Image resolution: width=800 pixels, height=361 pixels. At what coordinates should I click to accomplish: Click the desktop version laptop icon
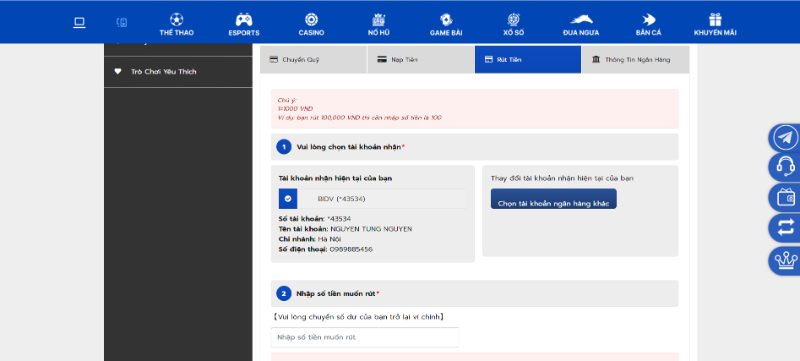click(79, 22)
